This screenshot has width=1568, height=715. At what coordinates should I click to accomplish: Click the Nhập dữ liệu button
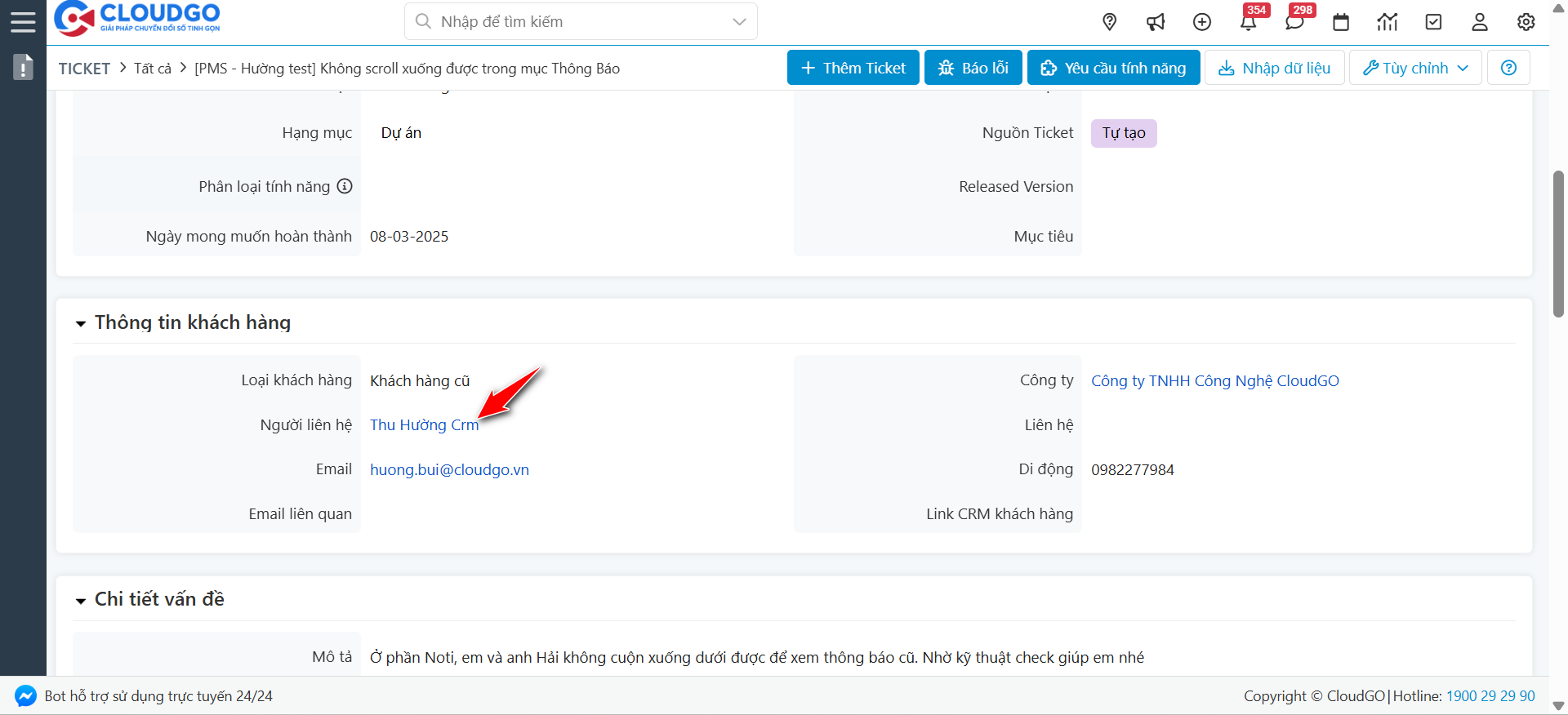[1274, 68]
